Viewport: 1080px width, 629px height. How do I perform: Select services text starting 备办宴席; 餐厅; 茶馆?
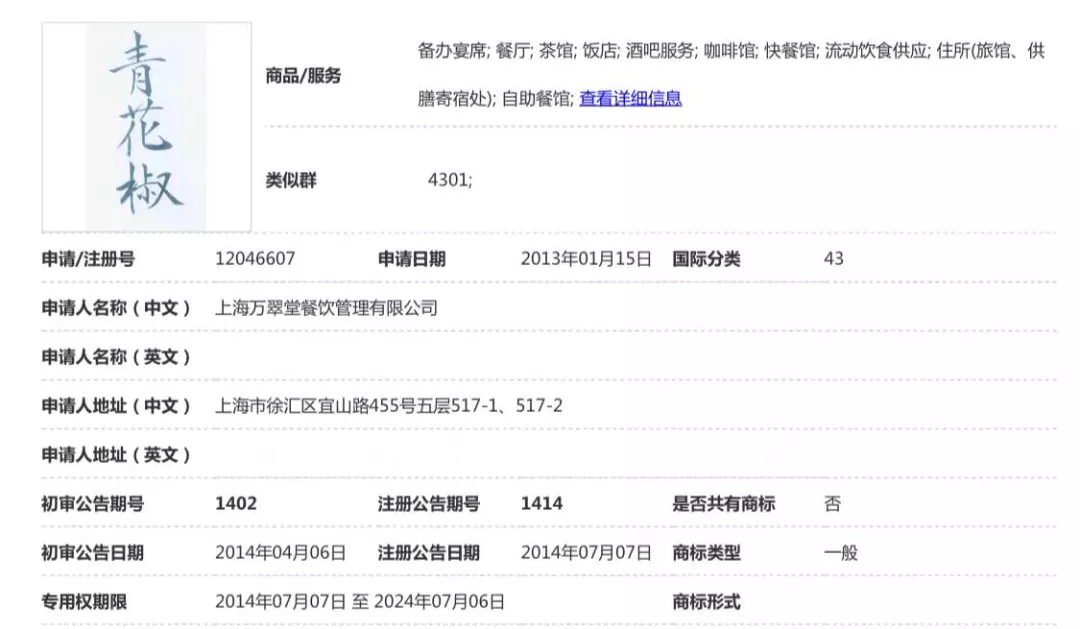(731, 50)
